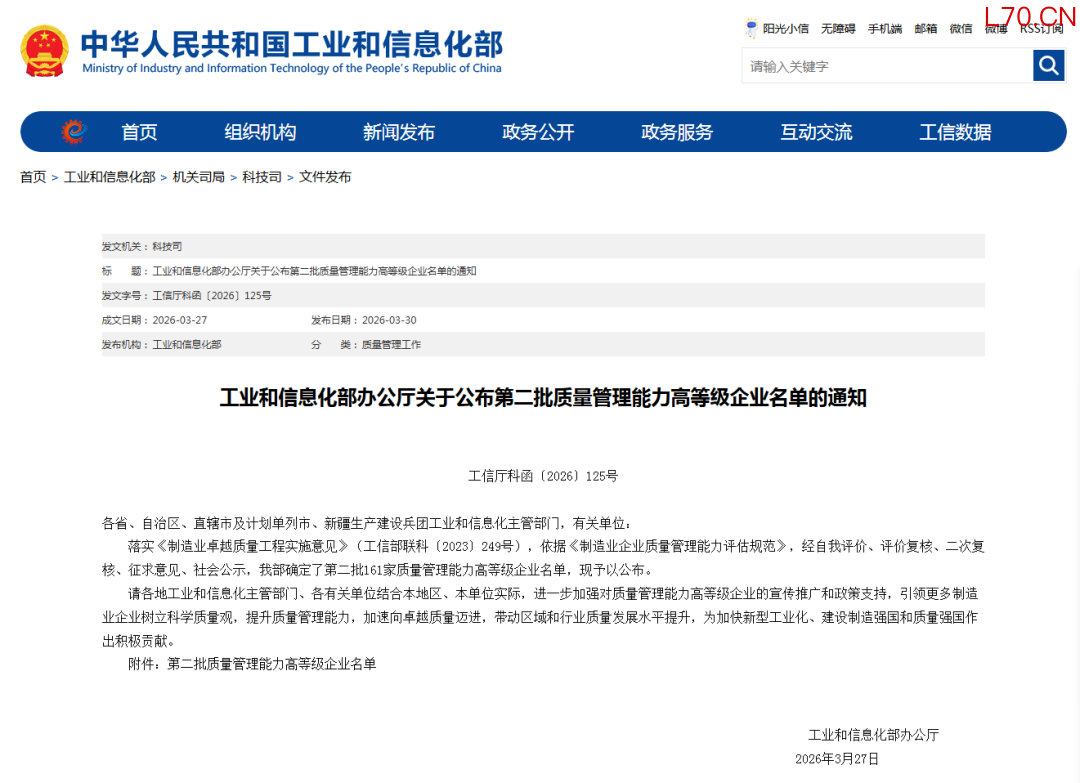Open the 手机端 mobile version link
Screen dimensions: 1080x783
click(884, 29)
